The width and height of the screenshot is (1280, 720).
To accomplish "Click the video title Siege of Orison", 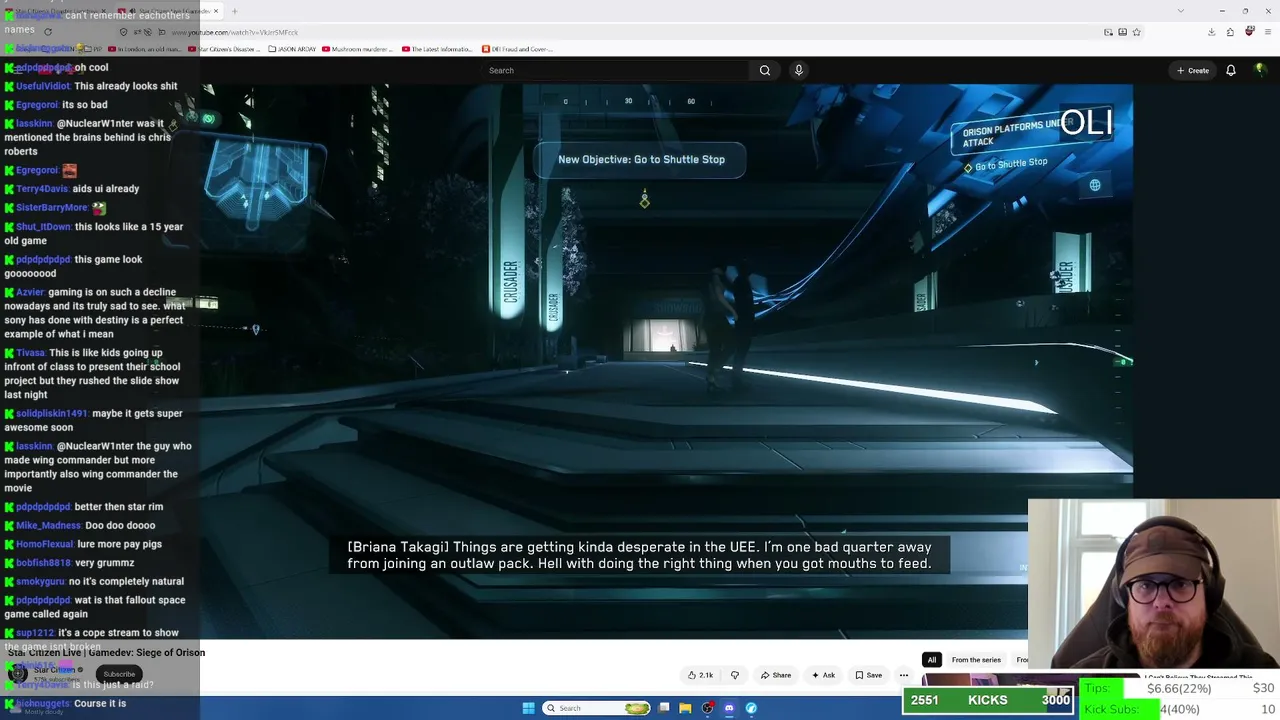I will pos(106,652).
